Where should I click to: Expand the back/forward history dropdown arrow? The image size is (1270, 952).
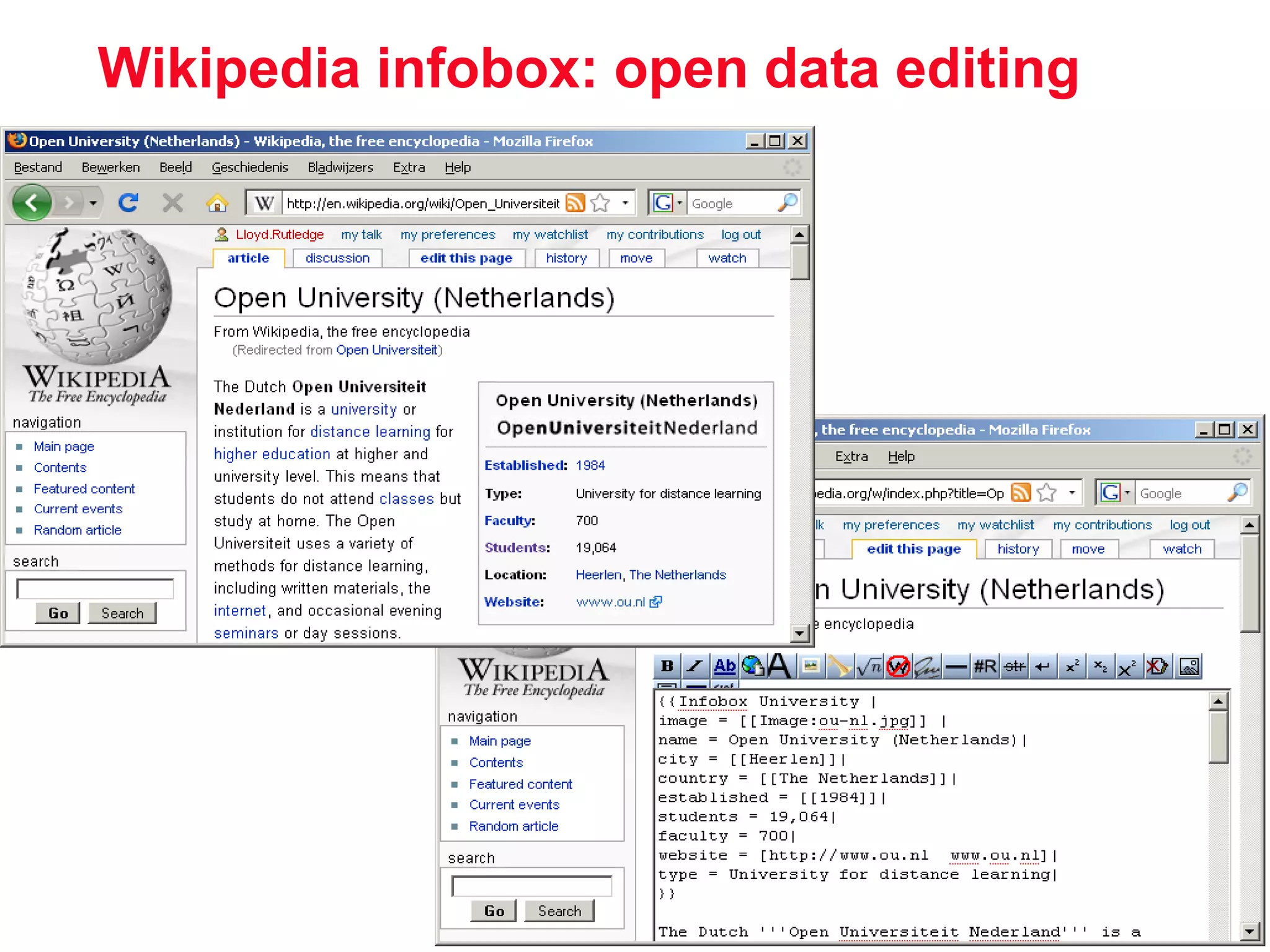point(93,203)
